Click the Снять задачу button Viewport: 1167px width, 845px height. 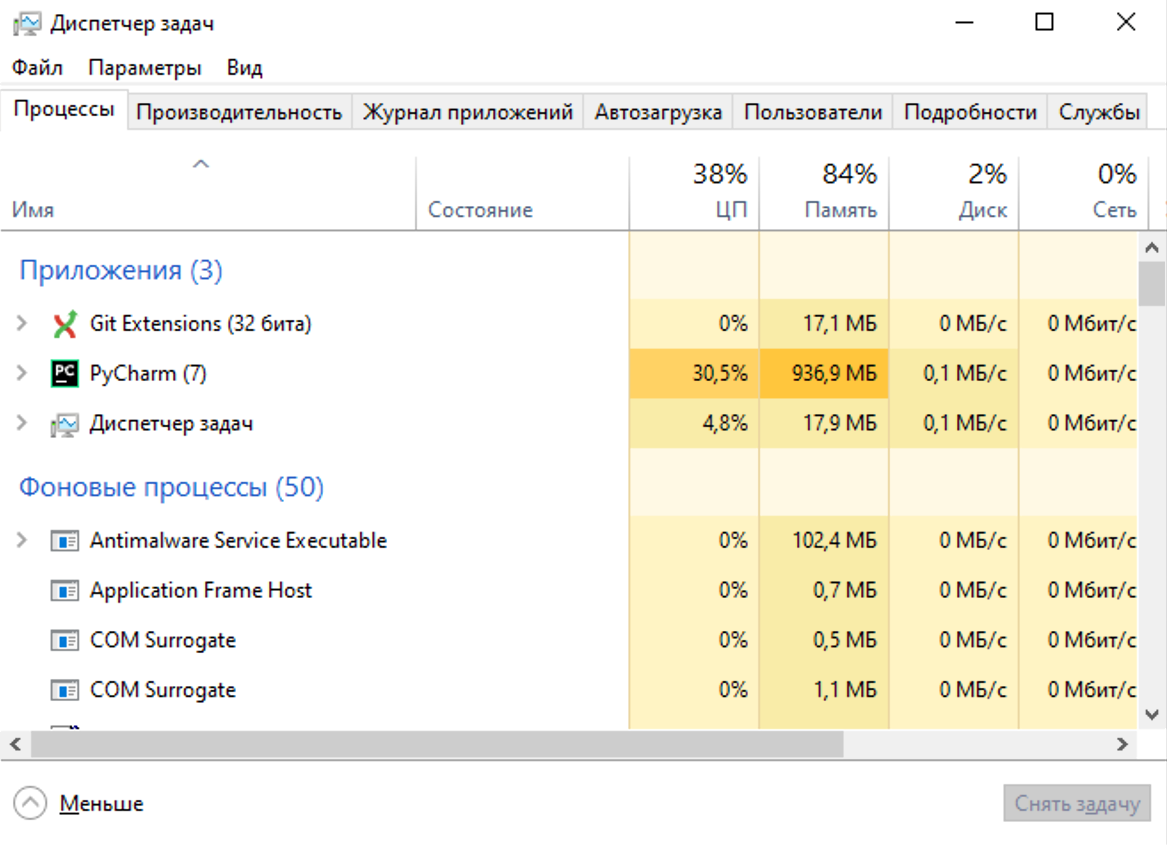point(1077,804)
